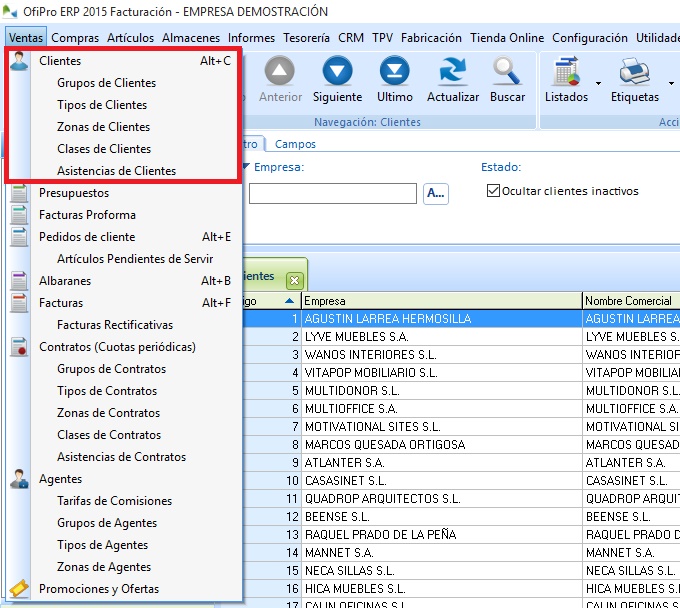Expand the Etiquetas dropdown arrow
The width and height of the screenshot is (680, 608).
[x=670, y=85]
